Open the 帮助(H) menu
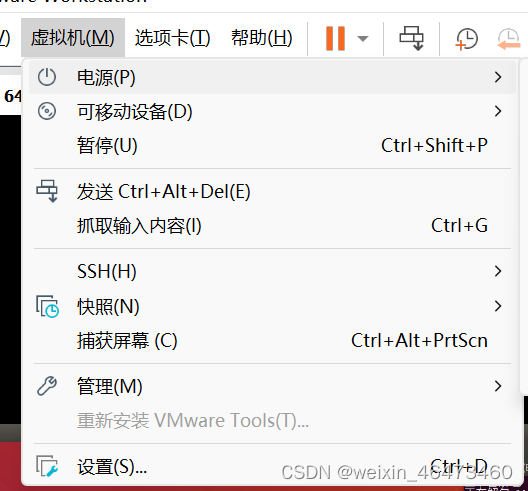The image size is (528, 491). pyautogui.click(x=261, y=38)
